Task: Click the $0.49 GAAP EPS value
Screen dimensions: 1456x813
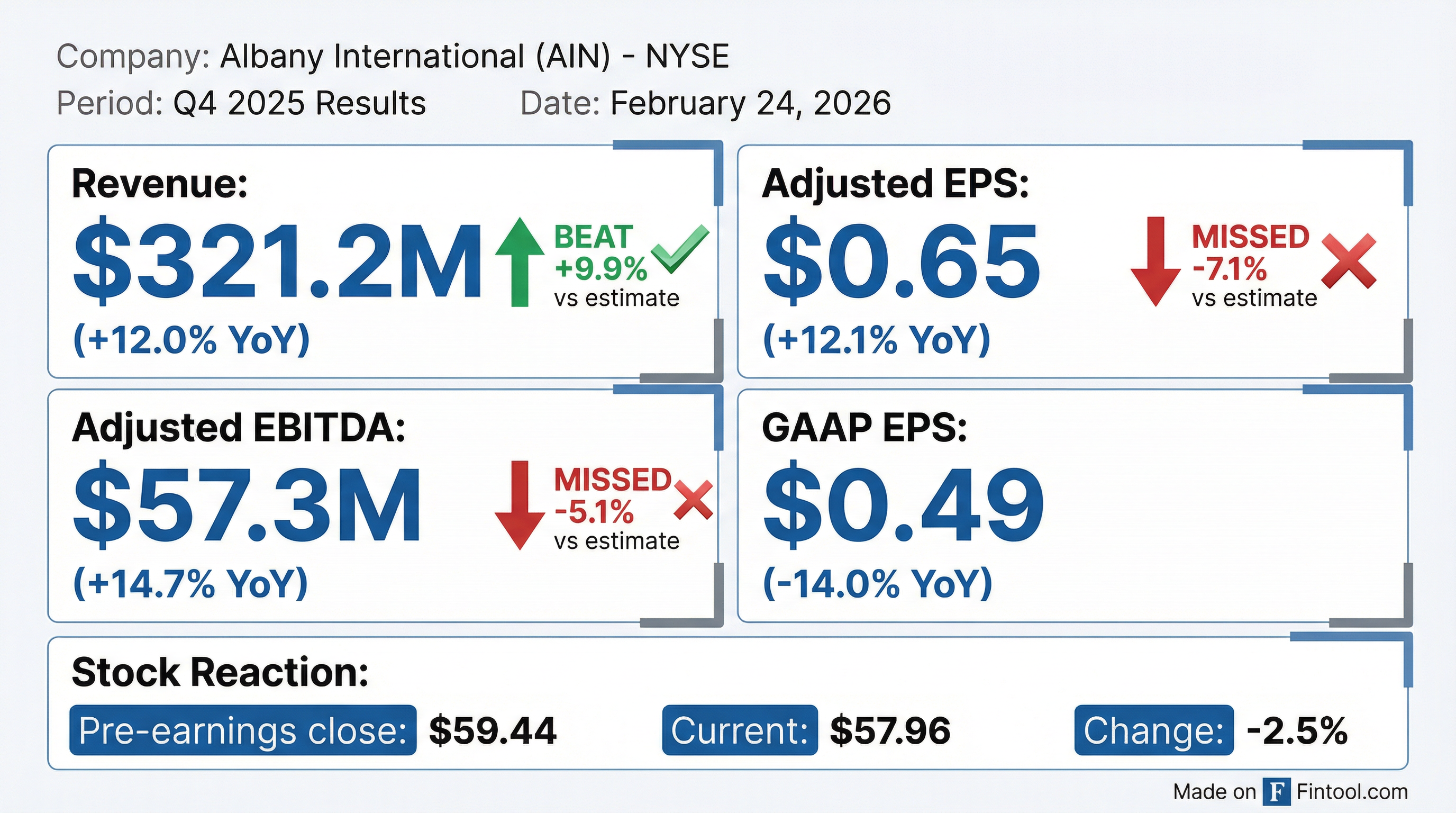Action: pos(903,504)
